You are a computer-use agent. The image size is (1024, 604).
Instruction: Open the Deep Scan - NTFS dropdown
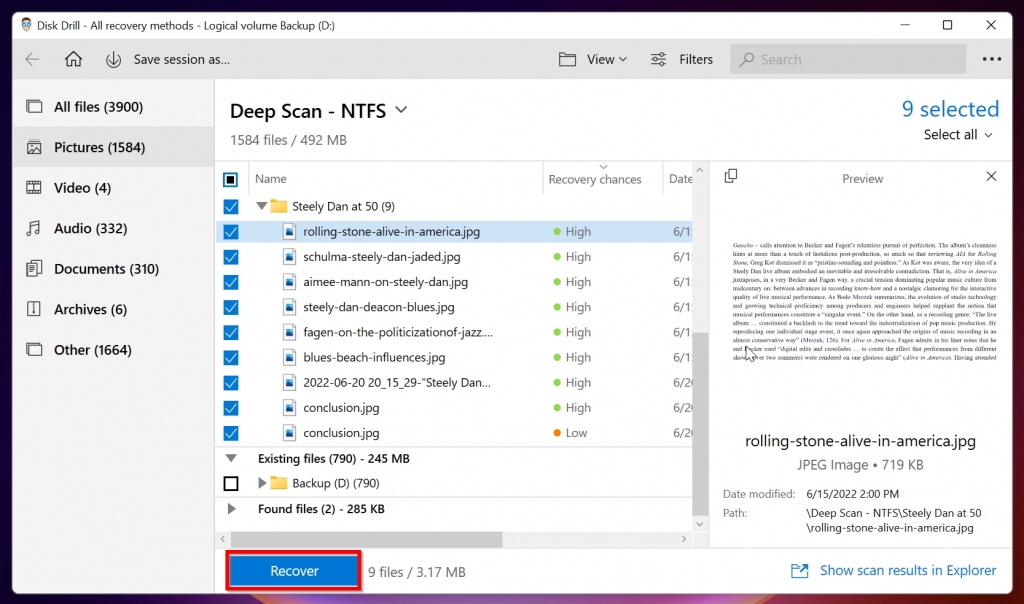pyautogui.click(x=400, y=111)
